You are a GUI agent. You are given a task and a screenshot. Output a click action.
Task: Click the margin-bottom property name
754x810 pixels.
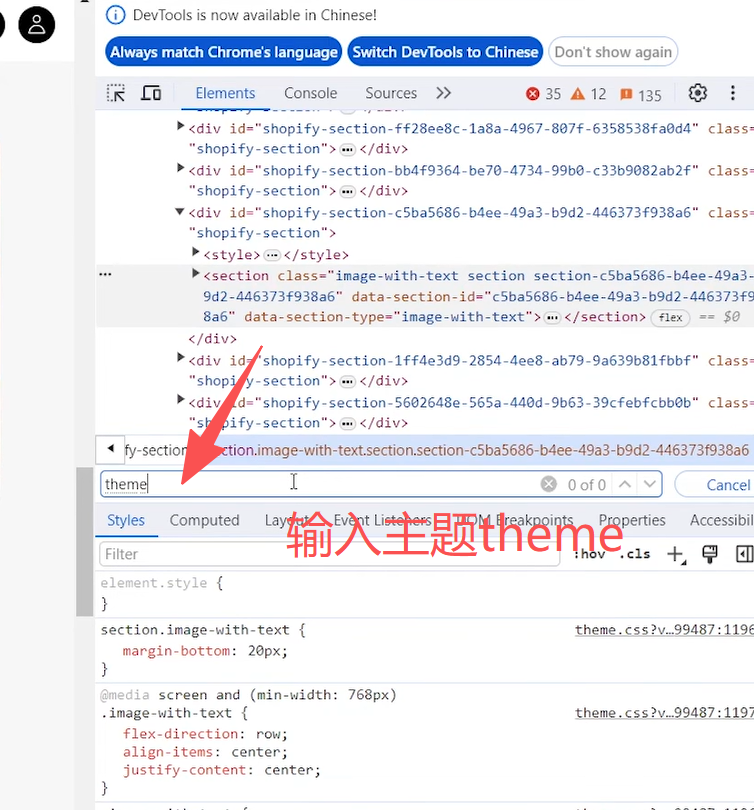tap(176, 651)
